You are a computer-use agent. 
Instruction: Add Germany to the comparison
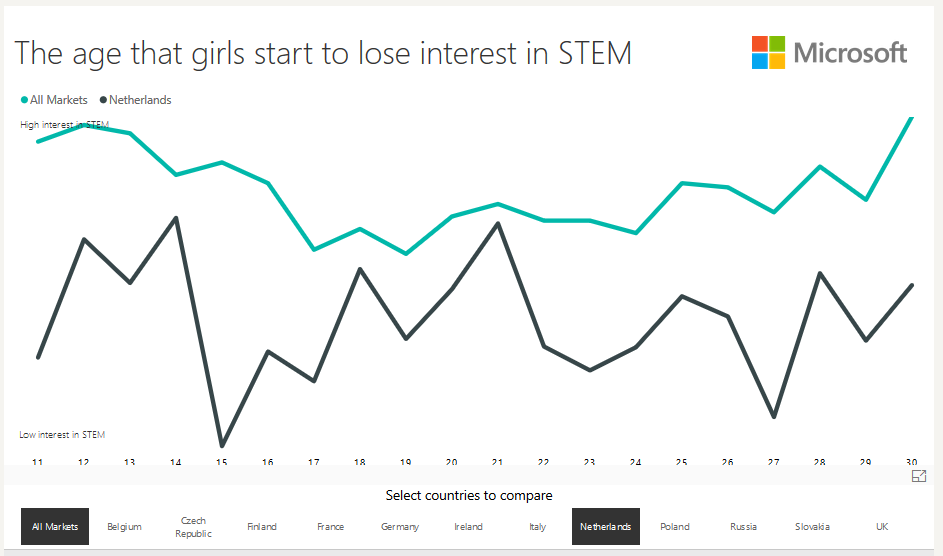[x=400, y=526]
